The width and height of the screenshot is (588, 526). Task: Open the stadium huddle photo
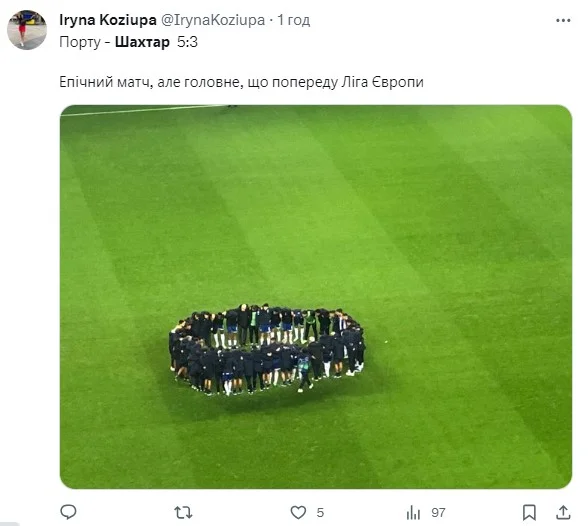pyautogui.click(x=316, y=297)
